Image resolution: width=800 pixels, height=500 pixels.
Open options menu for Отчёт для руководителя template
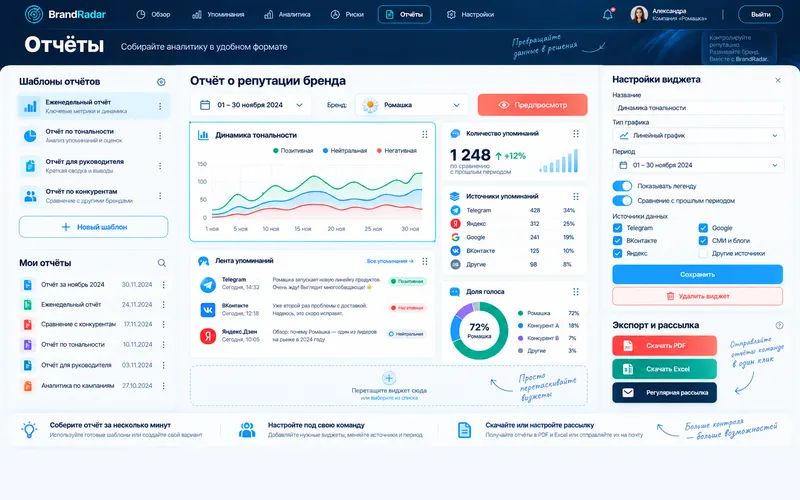160,166
